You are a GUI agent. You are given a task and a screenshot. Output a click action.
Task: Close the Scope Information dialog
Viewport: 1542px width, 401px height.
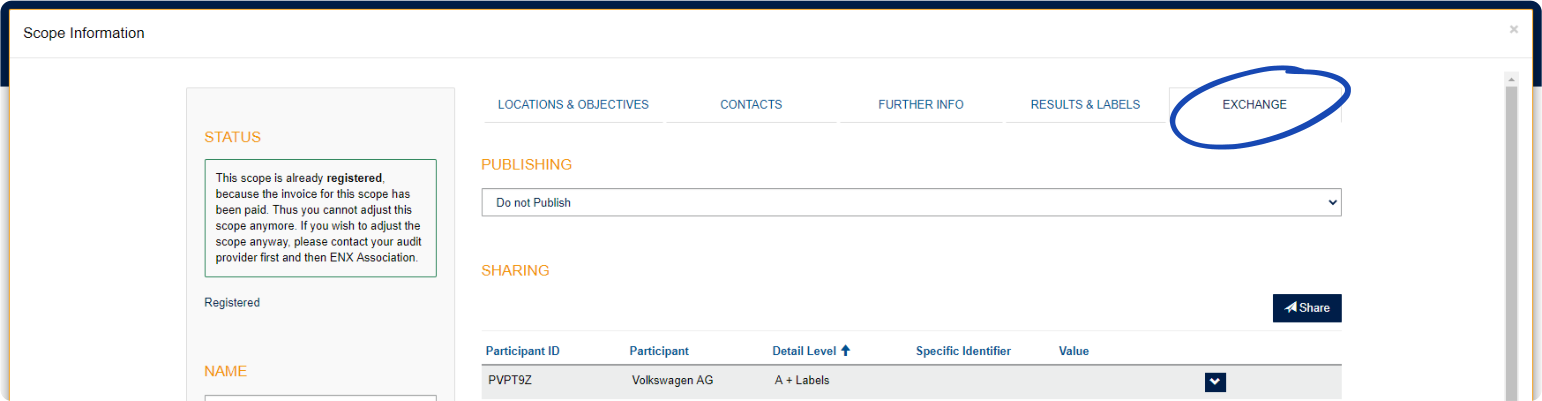coord(1513,30)
